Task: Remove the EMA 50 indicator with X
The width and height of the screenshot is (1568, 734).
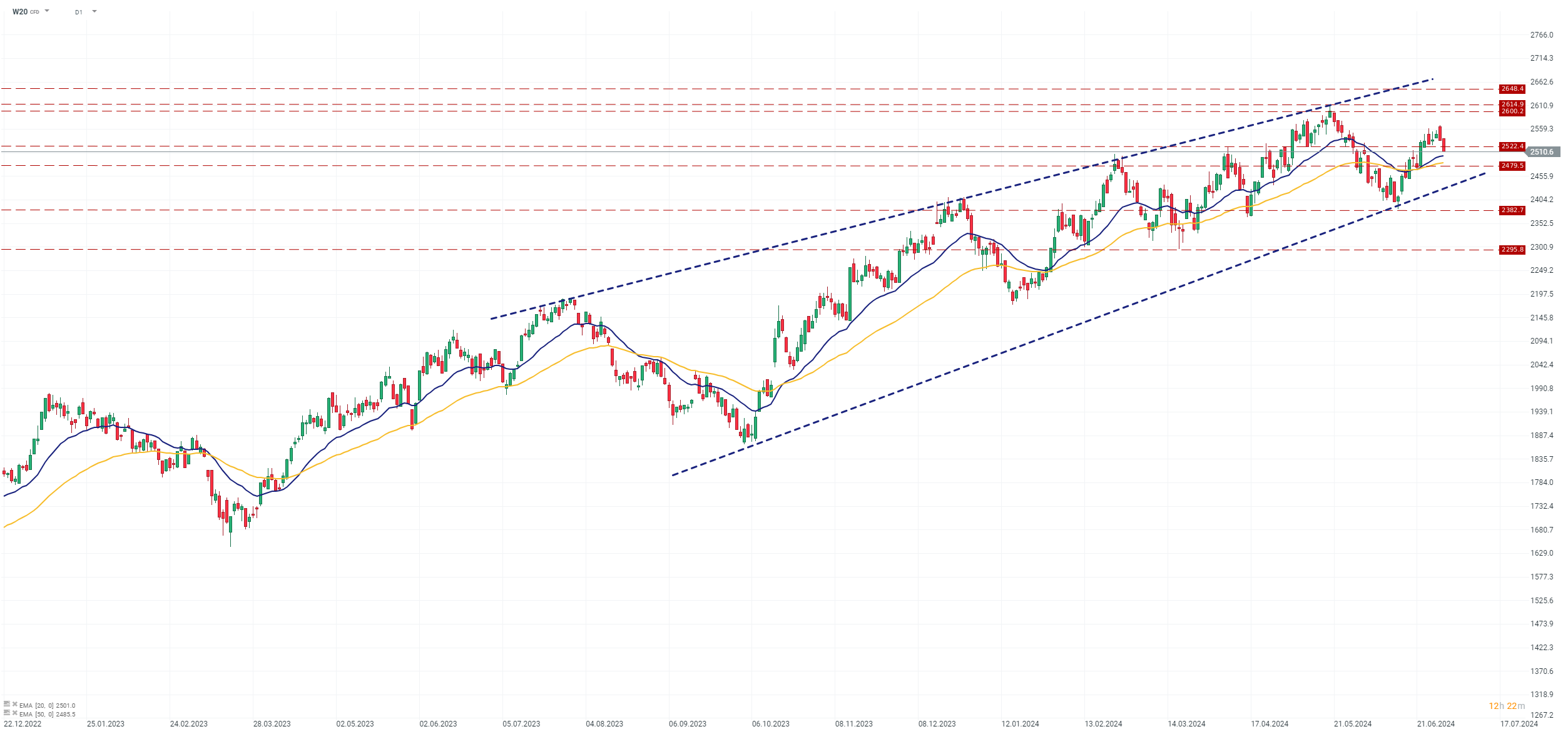Action: pyautogui.click(x=15, y=713)
